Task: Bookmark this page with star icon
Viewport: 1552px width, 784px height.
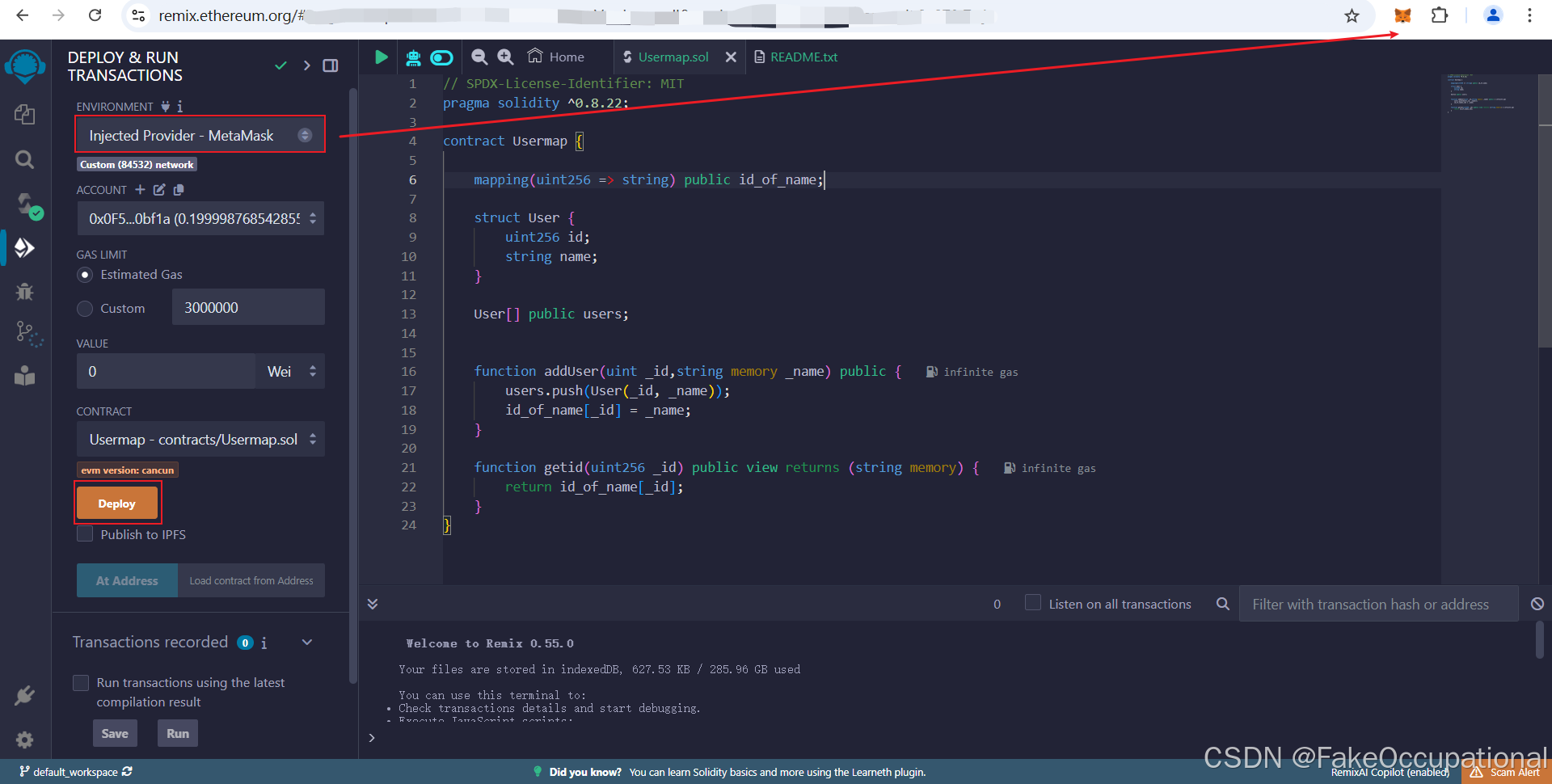Action: tap(1352, 15)
